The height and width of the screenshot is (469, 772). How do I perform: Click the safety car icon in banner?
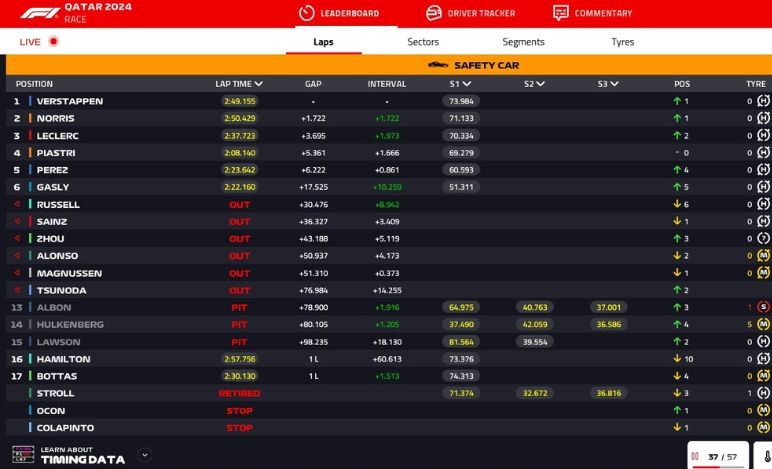(437, 65)
